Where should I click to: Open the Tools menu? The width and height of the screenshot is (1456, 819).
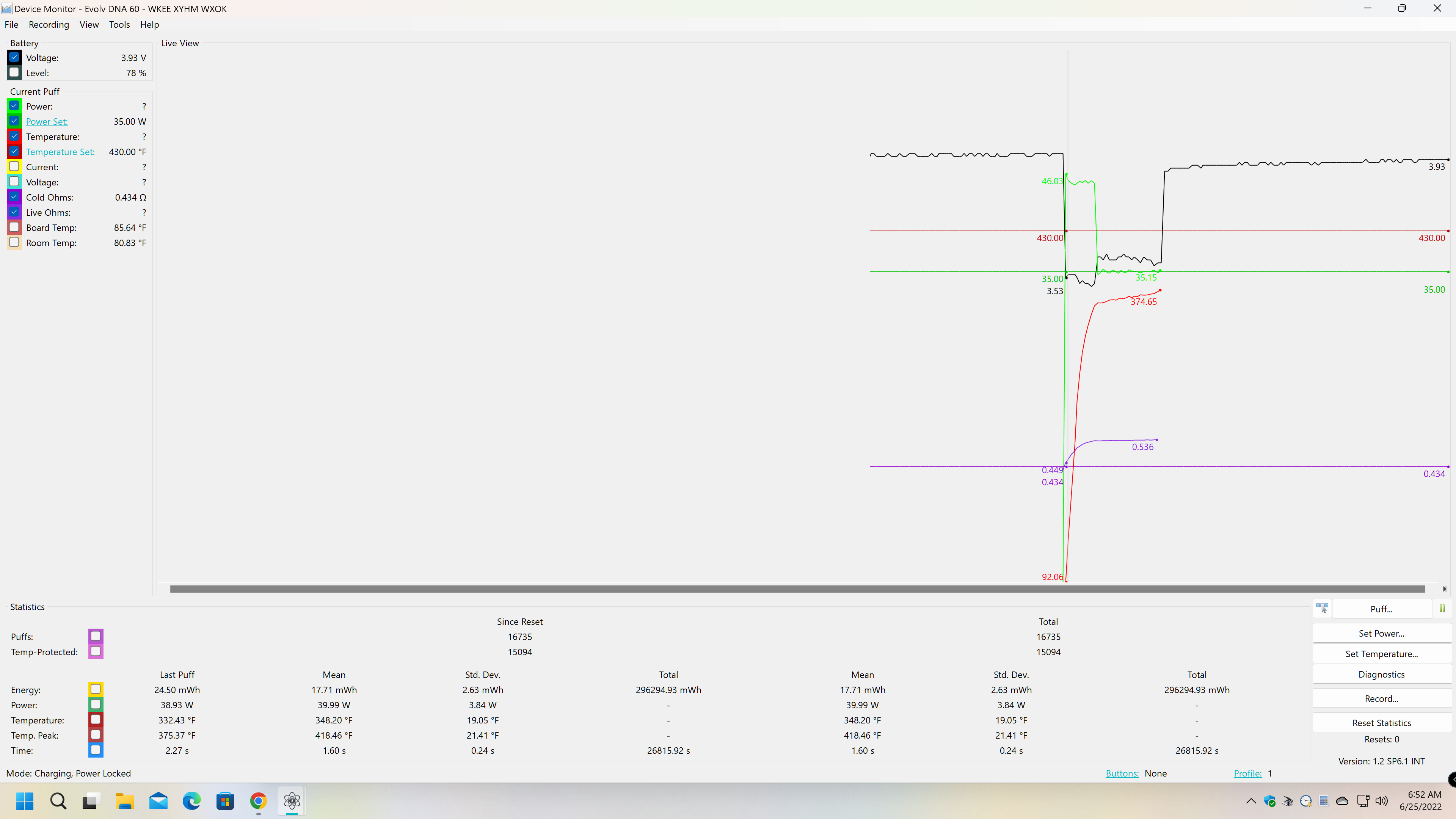(x=119, y=24)
